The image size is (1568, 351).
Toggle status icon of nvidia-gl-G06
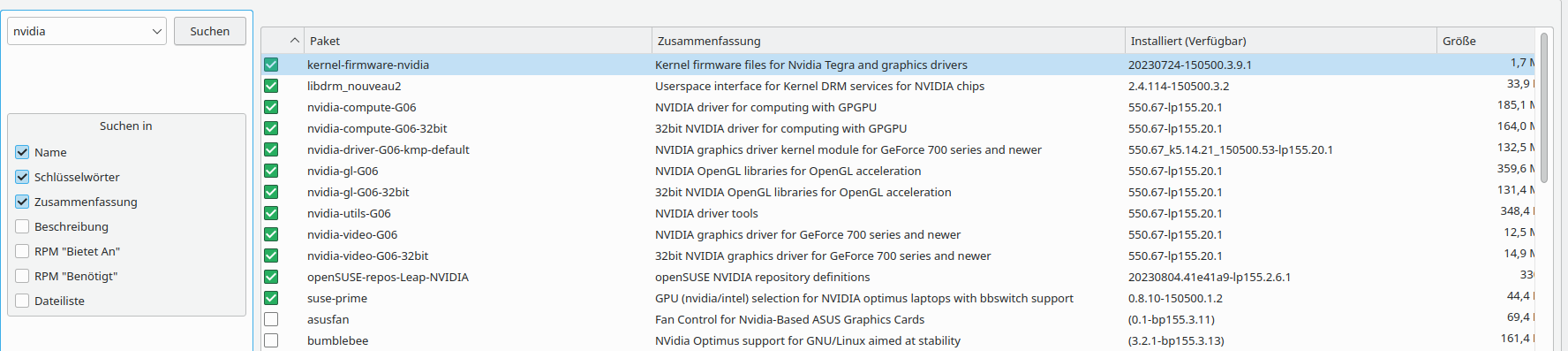[x=271, y=171]
